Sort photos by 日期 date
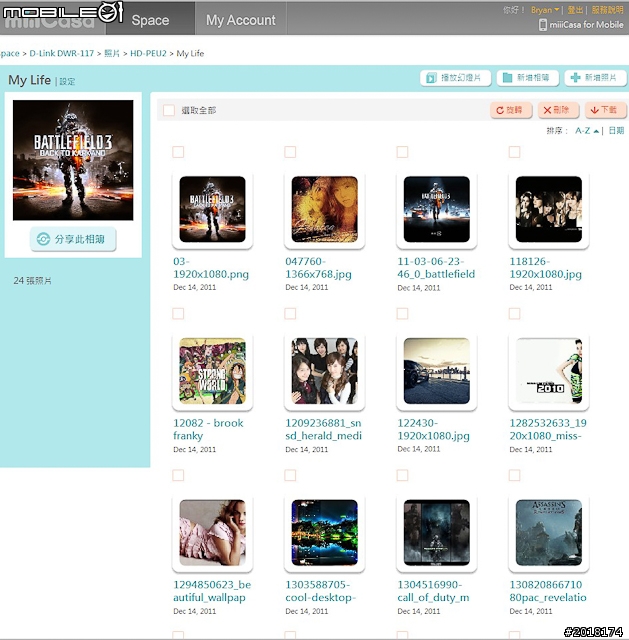This screenshot has width=629, height=640. (616, 131)
